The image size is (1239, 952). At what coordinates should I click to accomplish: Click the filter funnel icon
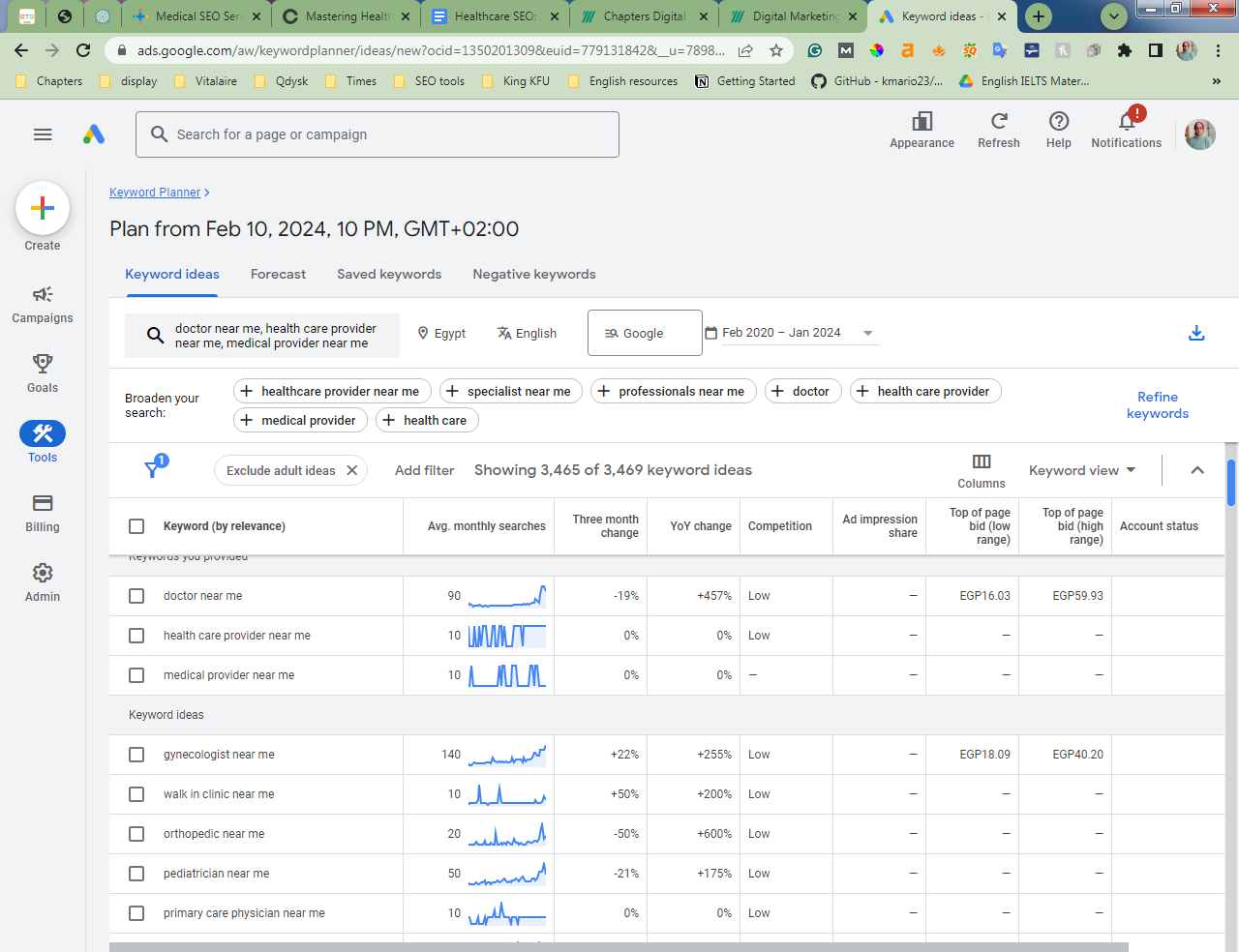click(x=152, y=469)
